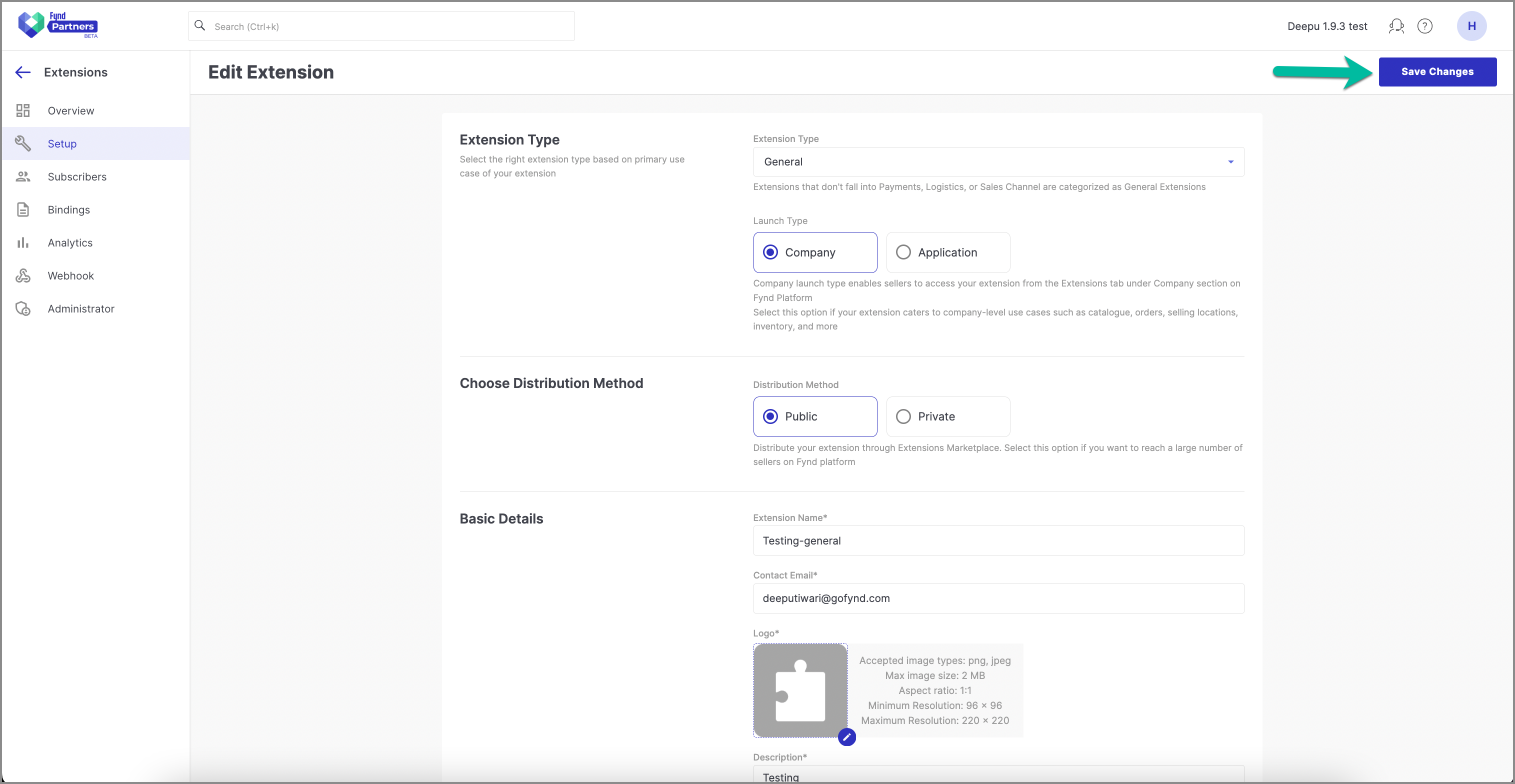Go back using Extensions arrow icon
The image size is (1515, 784).
[x=23, y=72]
